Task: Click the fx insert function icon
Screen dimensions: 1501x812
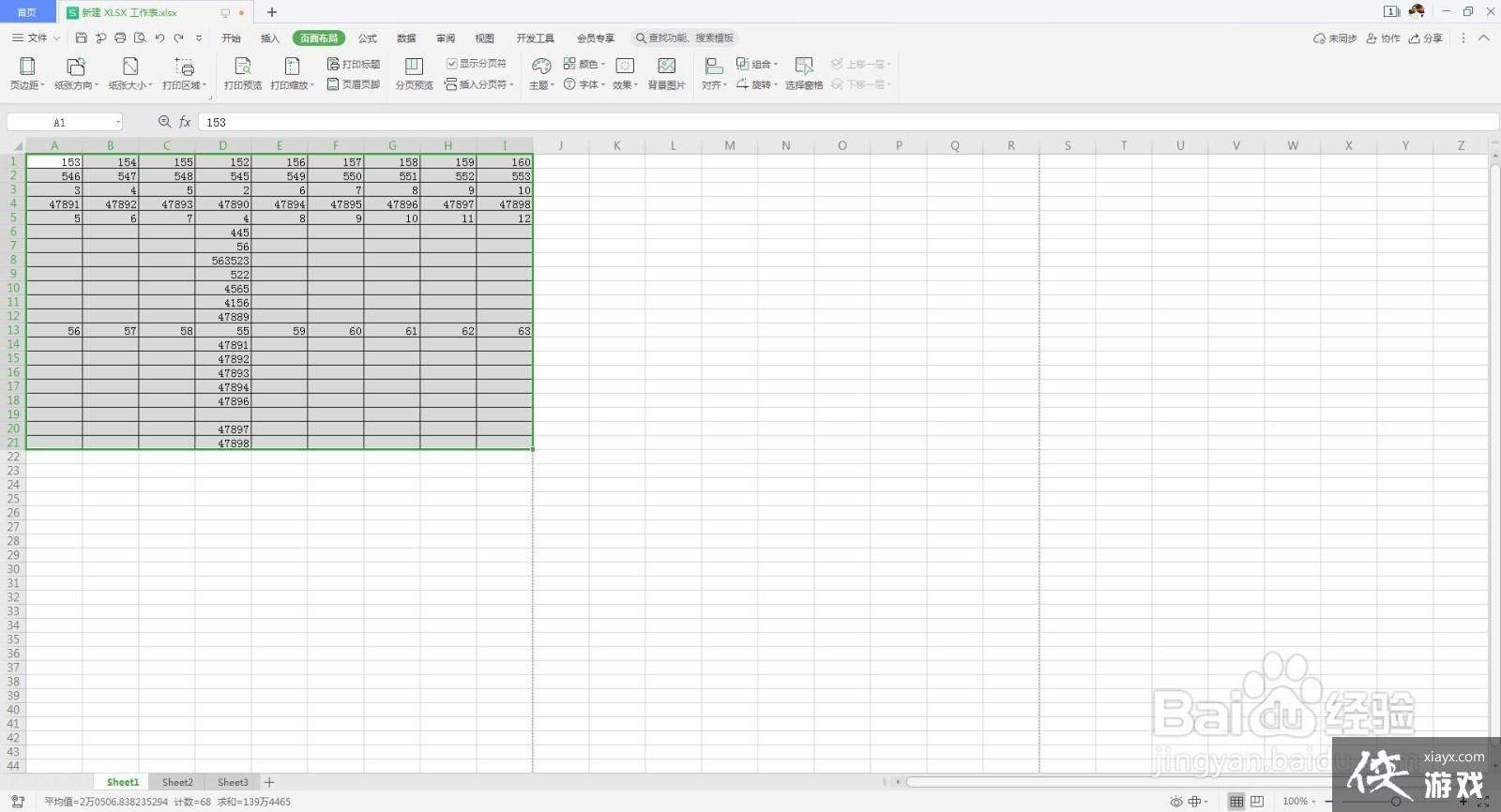Action: [x=185, y=122]
